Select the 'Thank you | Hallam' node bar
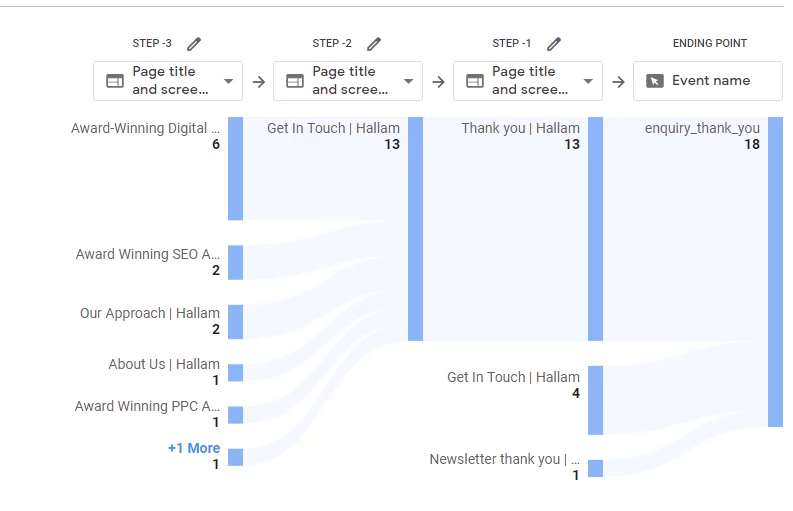 click(x=595, y=228)
